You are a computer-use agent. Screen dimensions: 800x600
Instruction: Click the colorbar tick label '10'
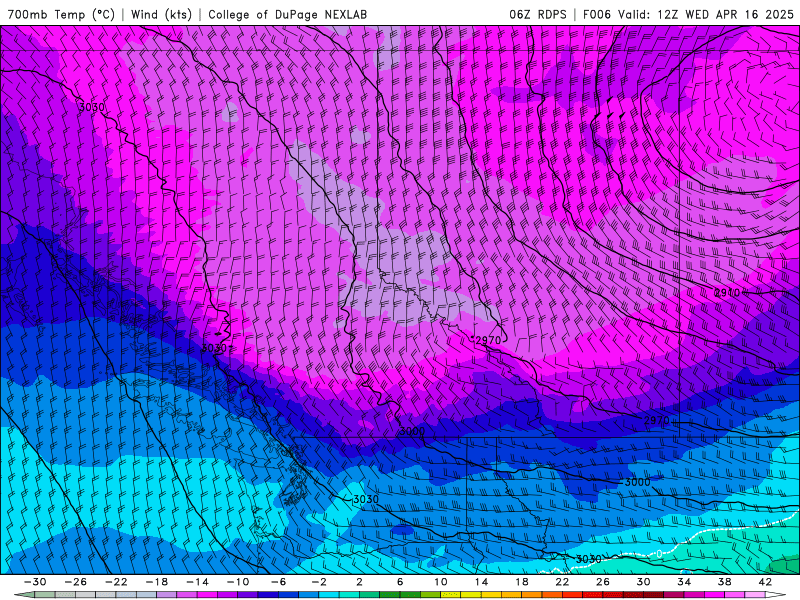441,582
